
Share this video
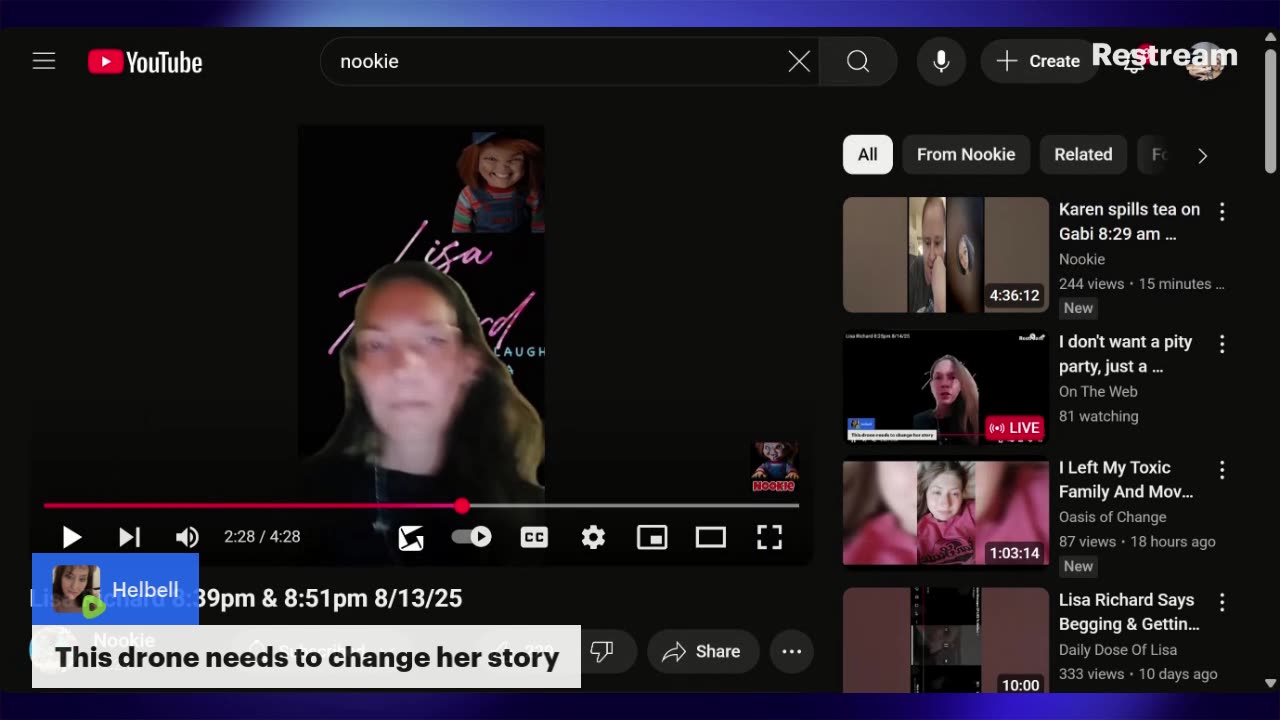(x=701, y=651)
